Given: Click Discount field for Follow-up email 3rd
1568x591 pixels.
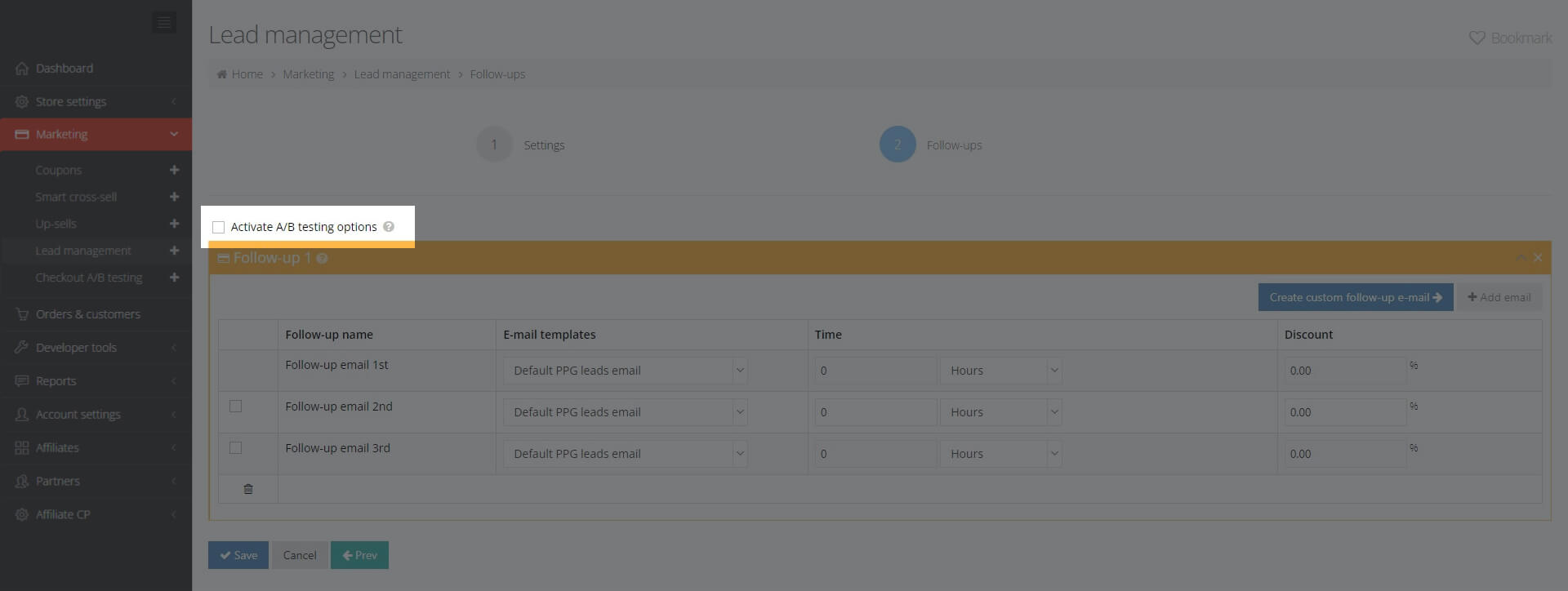Looking at the screenshot, I should pyautogui.click(x=1344, y=454).
